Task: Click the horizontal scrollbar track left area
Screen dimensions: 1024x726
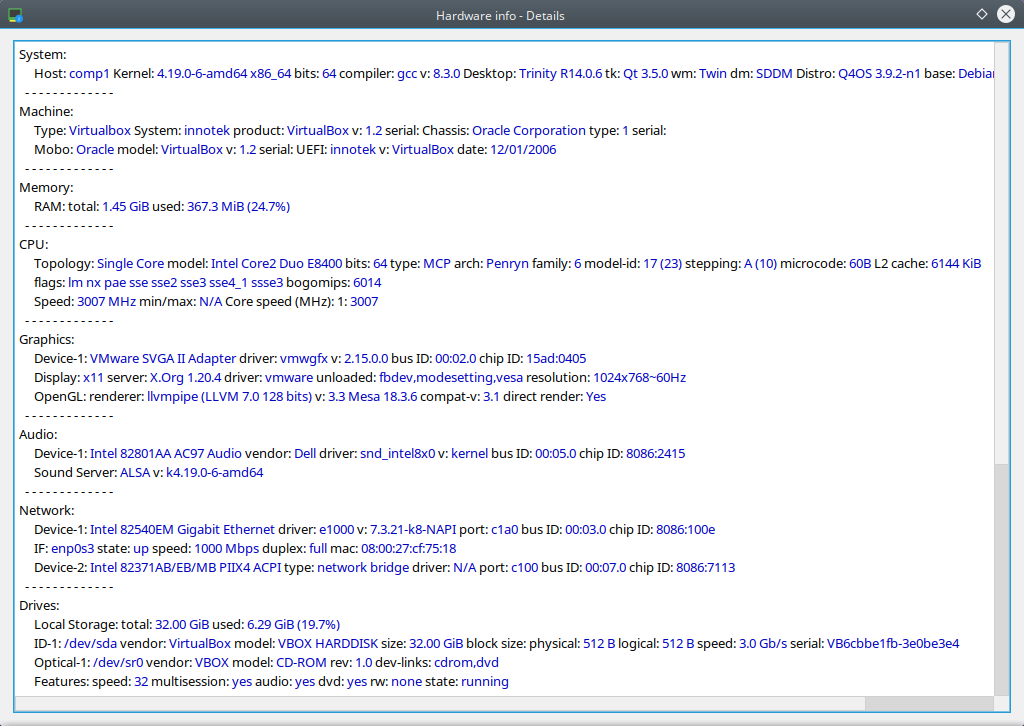Action: click(x=440, y=704)
